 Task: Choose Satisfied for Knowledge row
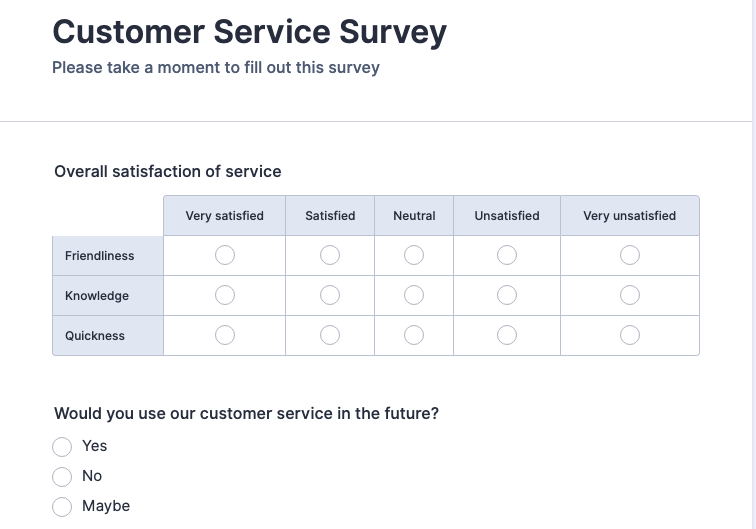(330, 295)
